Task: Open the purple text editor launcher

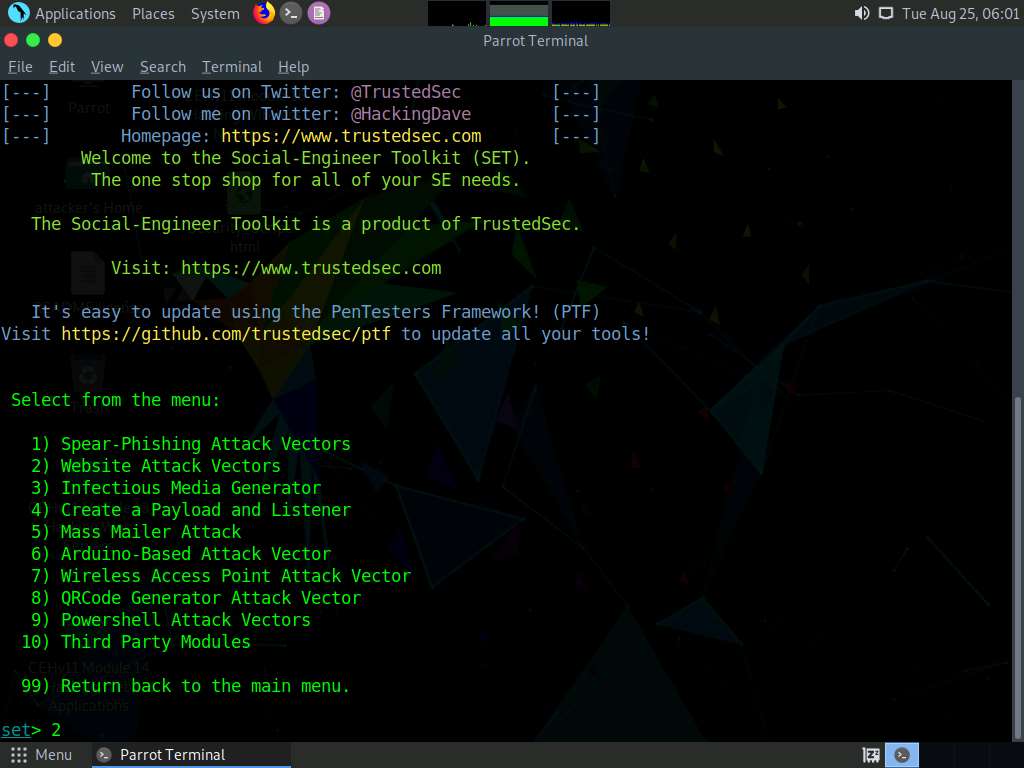Action: (x=319, y=13)
